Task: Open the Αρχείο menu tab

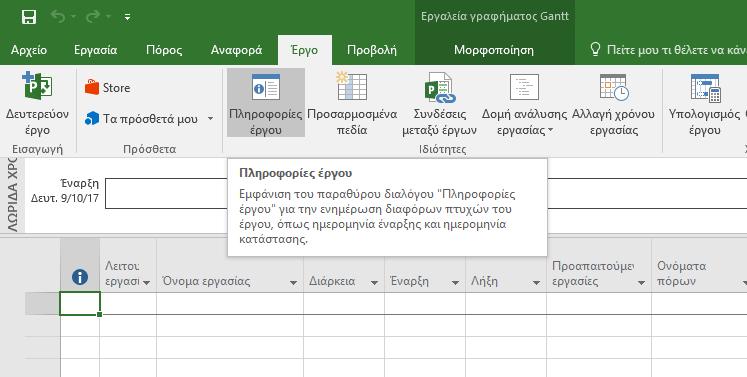Action: pos(29,50)
